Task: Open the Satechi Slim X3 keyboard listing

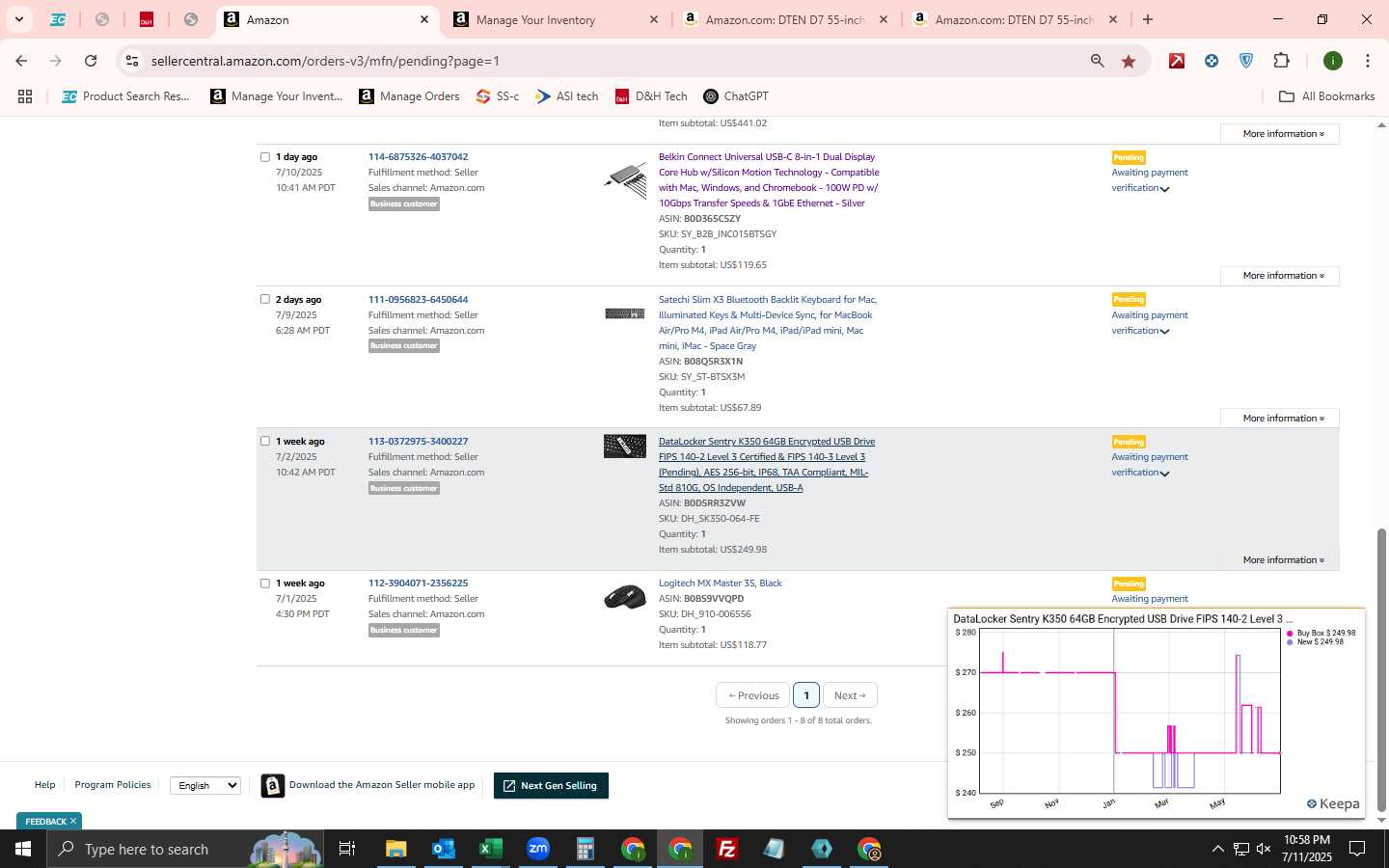Action: click(768, 323)
